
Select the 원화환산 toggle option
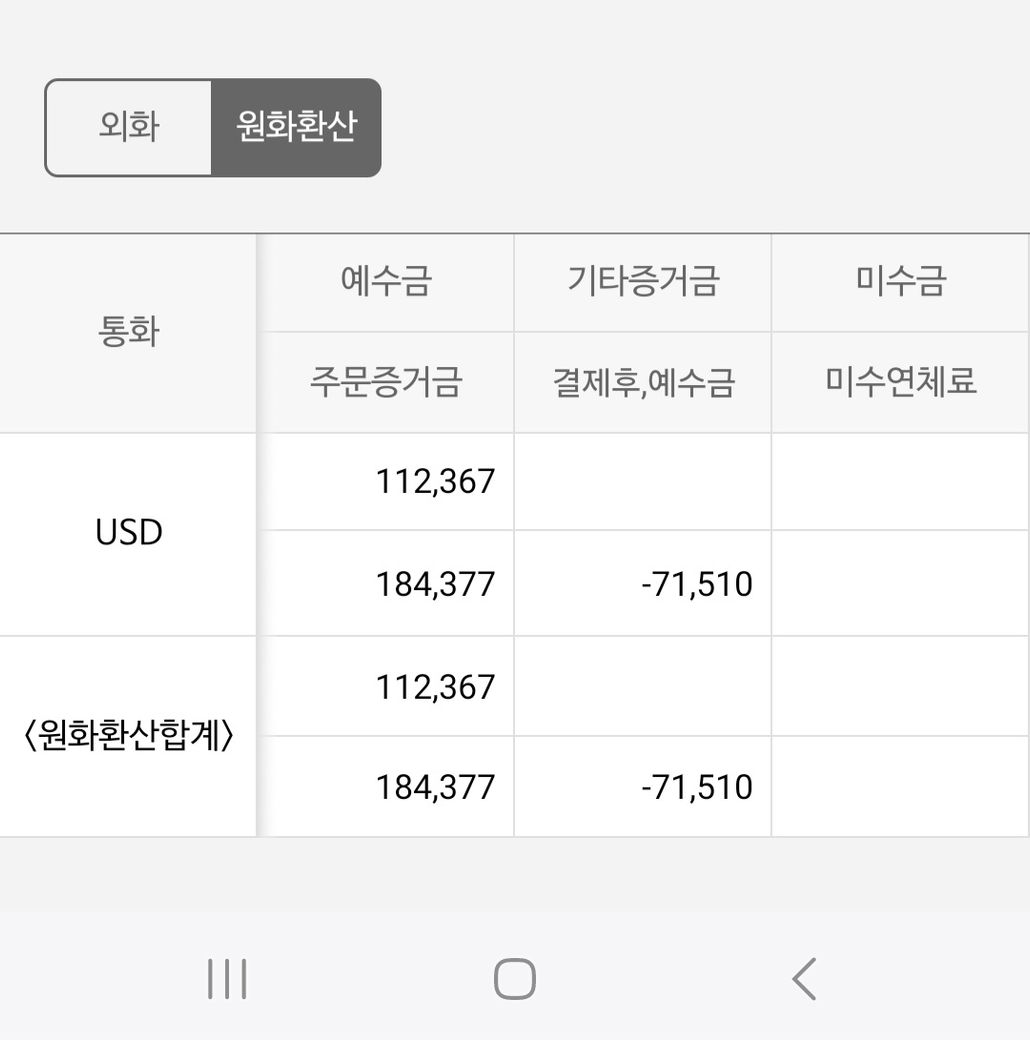coord(296,127)
